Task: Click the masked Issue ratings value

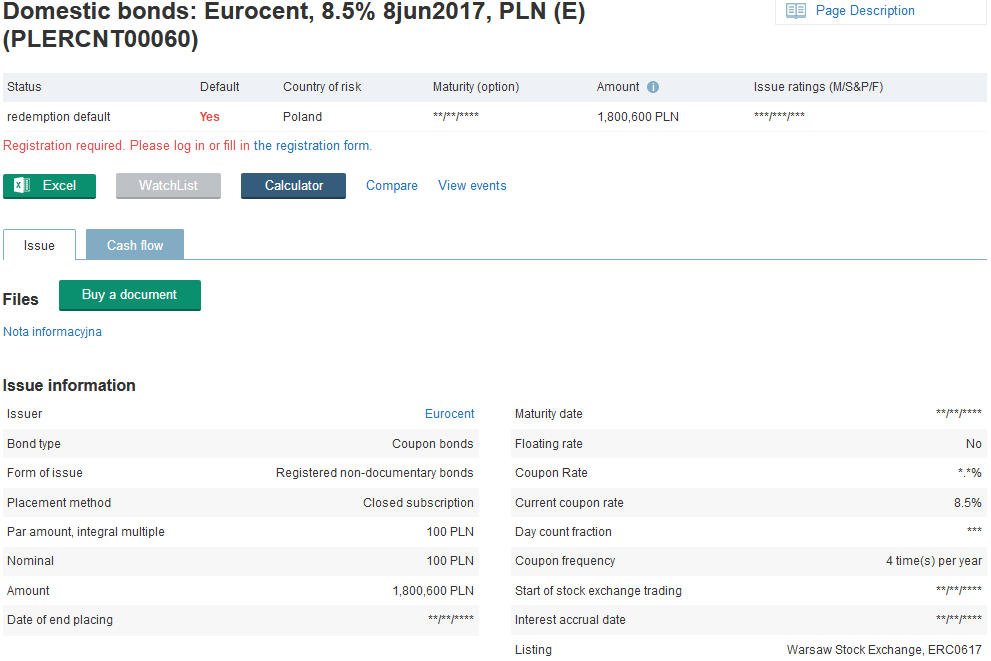Action: [779, 117]
